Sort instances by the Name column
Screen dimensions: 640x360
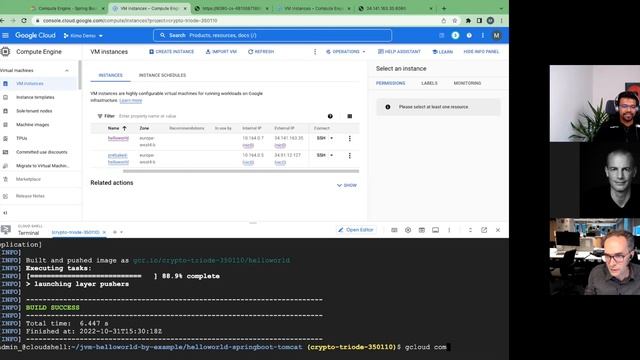(x=117, y=128)
